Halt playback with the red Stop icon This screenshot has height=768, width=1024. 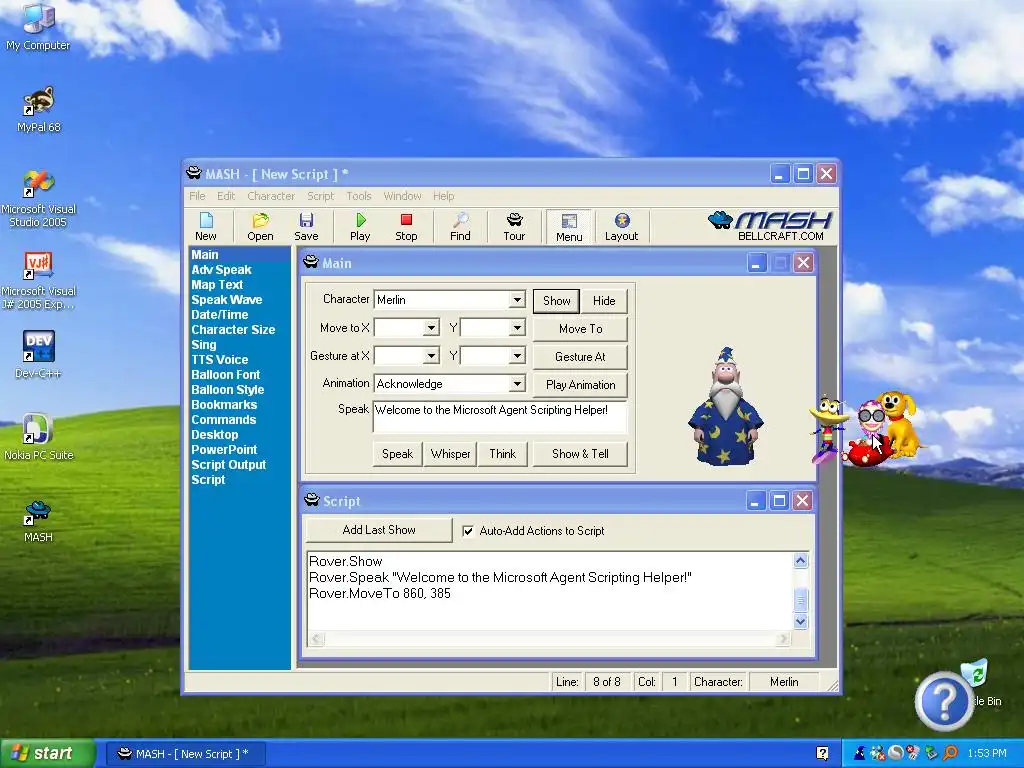(x=406, y=227)
